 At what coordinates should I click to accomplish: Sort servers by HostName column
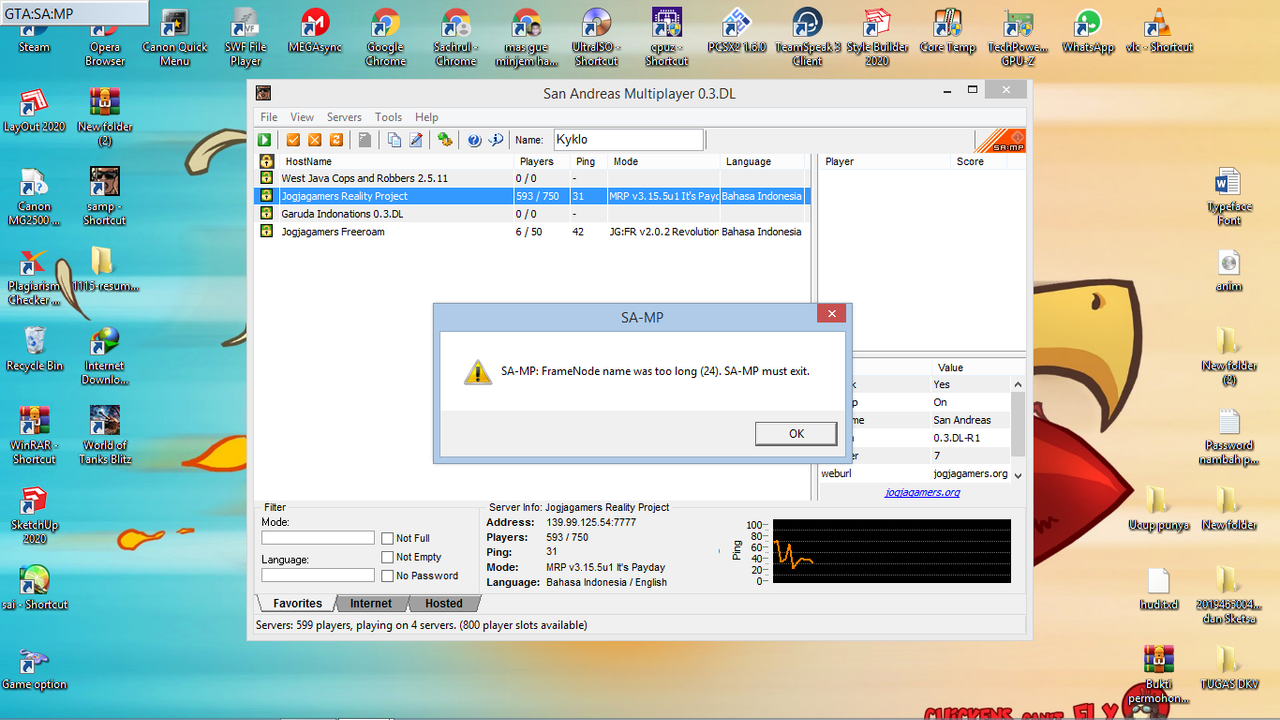click(x=397, y=161)
